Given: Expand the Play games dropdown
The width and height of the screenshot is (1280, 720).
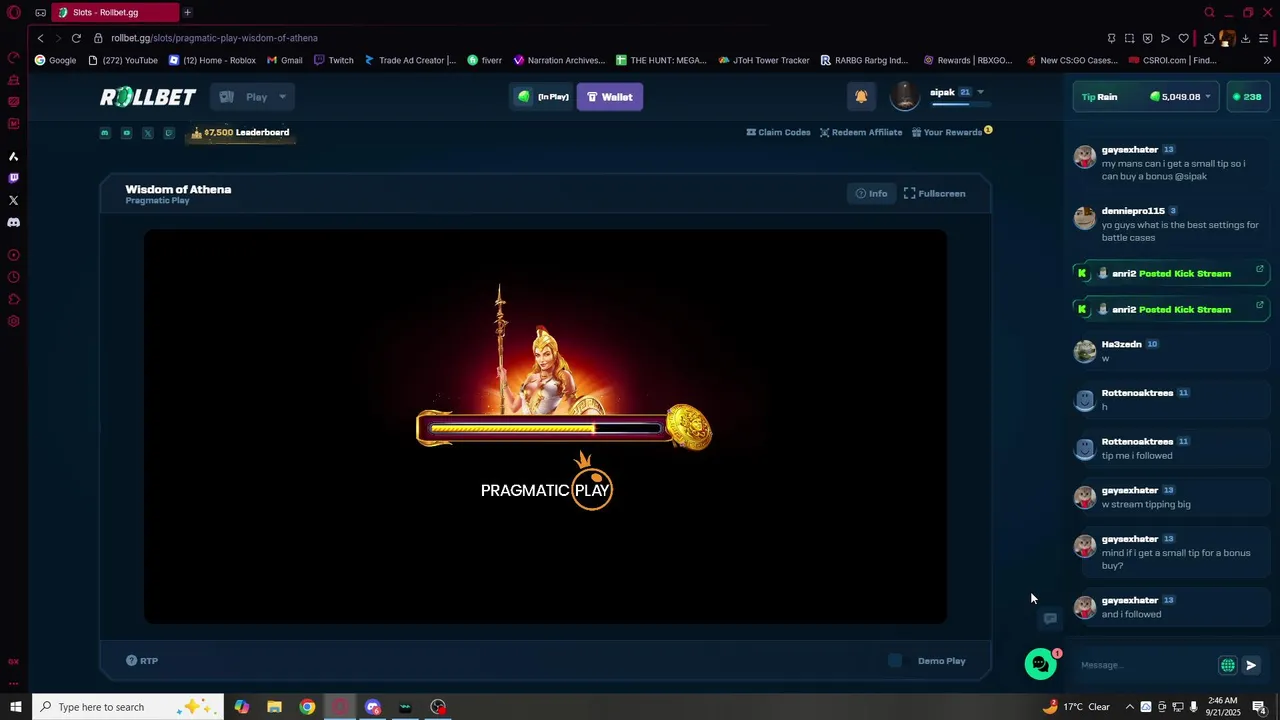Looking at the screenshot, I should click(x=253, y=97).
